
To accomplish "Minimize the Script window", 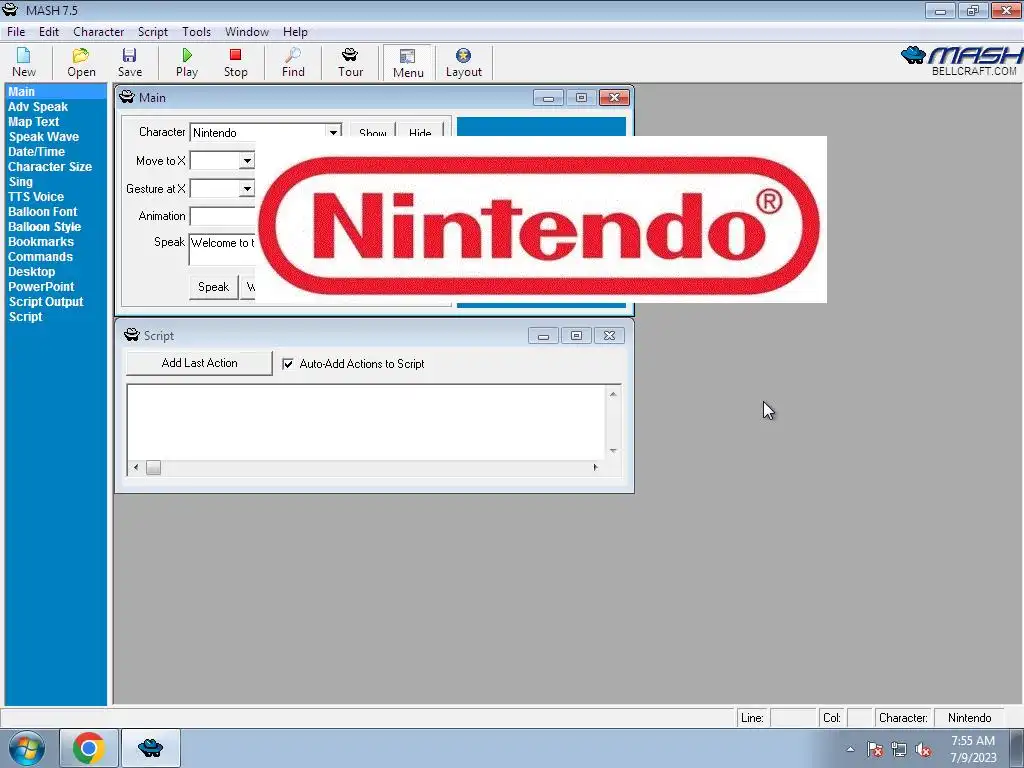I will pos(543,336).
